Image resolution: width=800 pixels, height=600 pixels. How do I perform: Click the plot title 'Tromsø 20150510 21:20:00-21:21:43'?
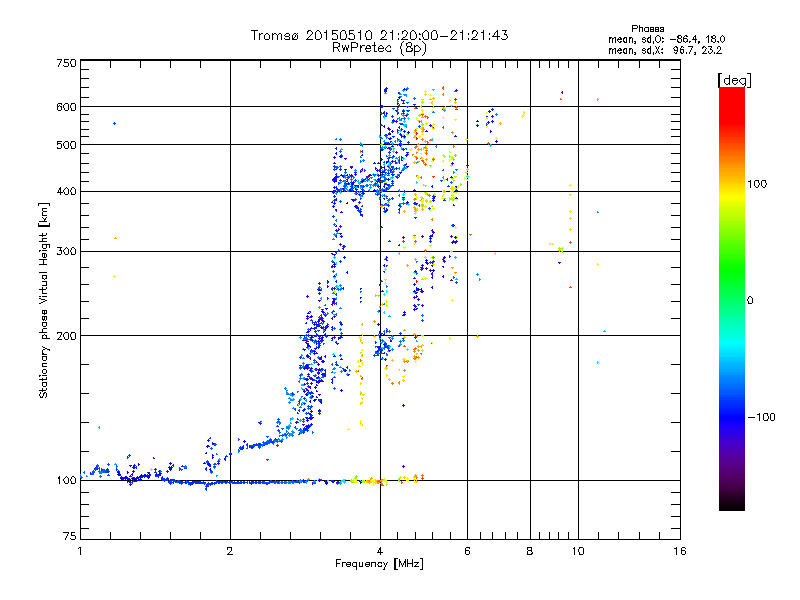pyautogui.click(x=379, y=35)
